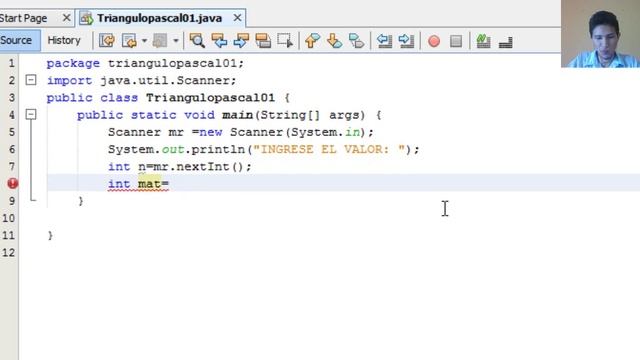Close the Start Page tab

(67, 18)
